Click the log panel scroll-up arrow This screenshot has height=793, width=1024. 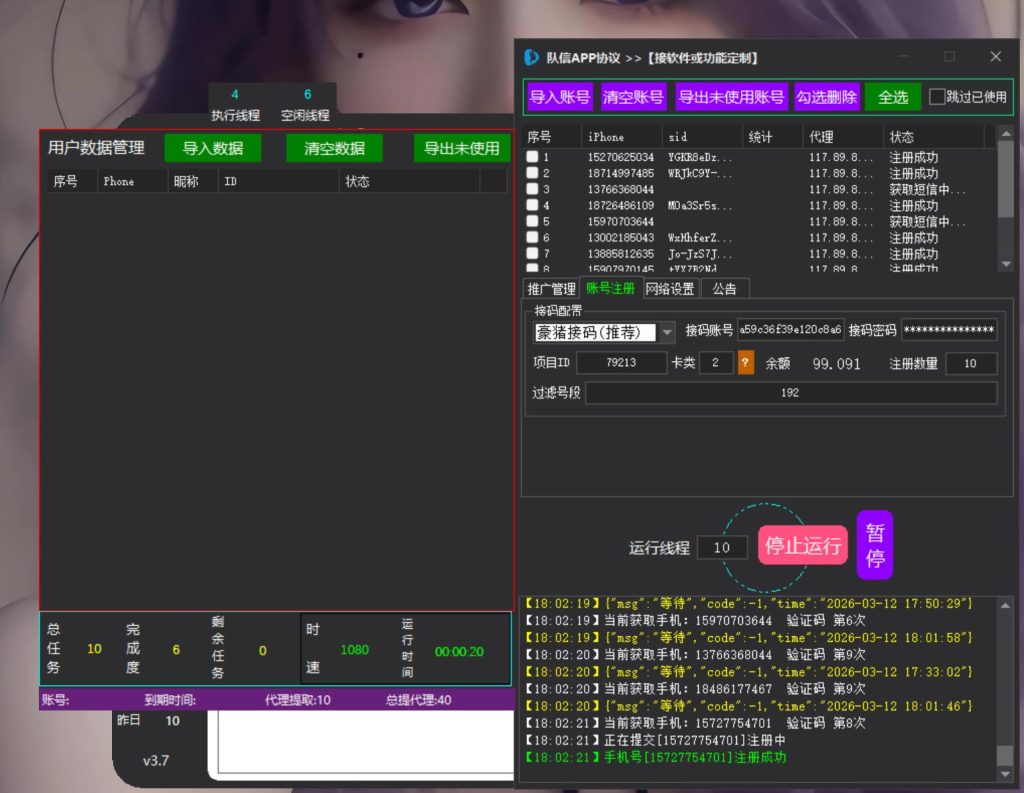click(x=1005, y=604)
